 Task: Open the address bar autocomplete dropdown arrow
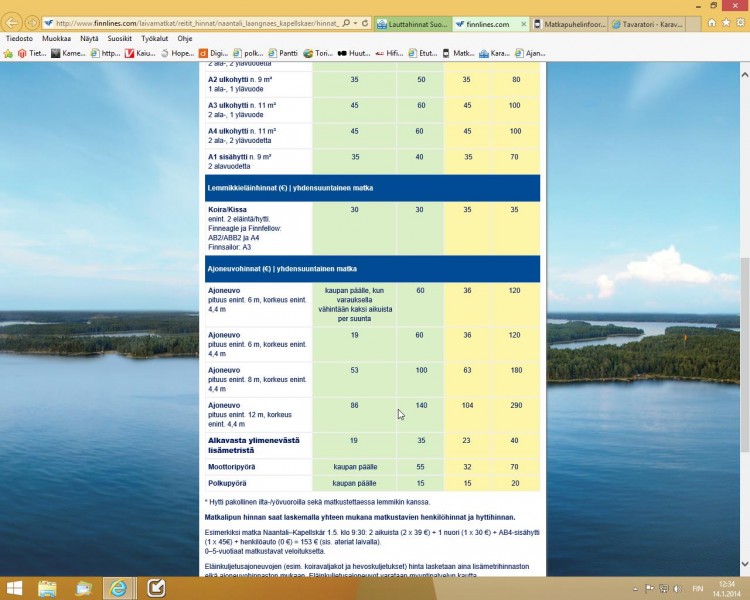pyautogui.click(x=354, y=23)
